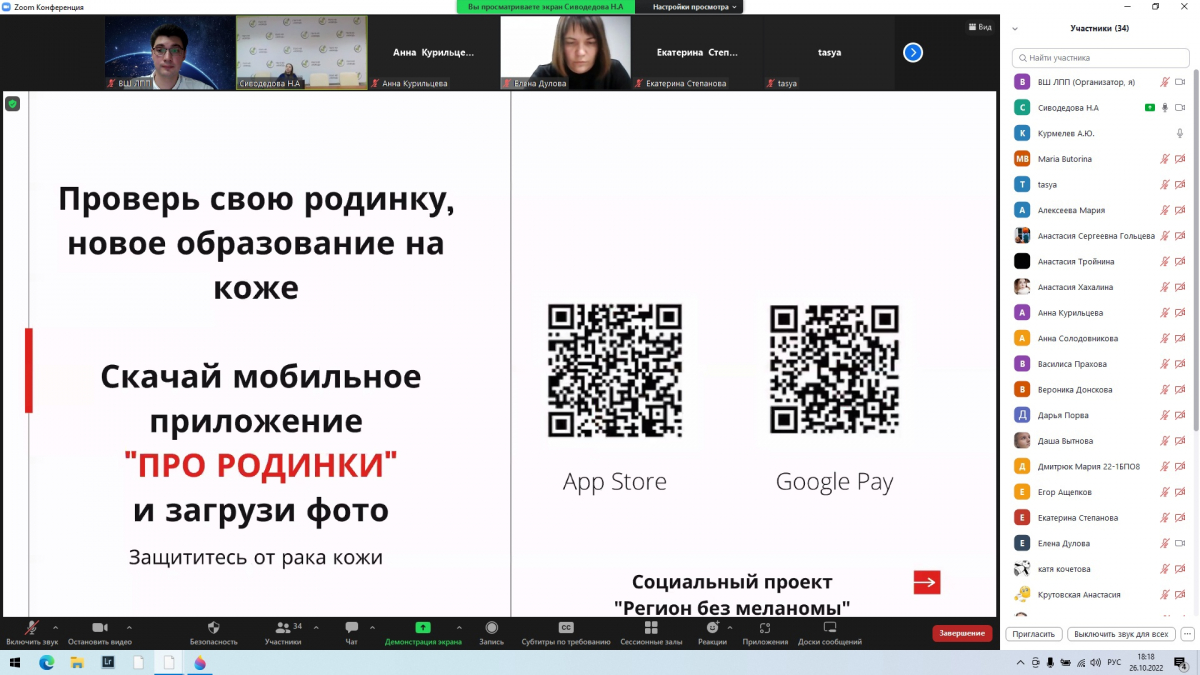Open Приложения apps icon
The height and width of the screenshot is (675, 1200).
[765, 628]
